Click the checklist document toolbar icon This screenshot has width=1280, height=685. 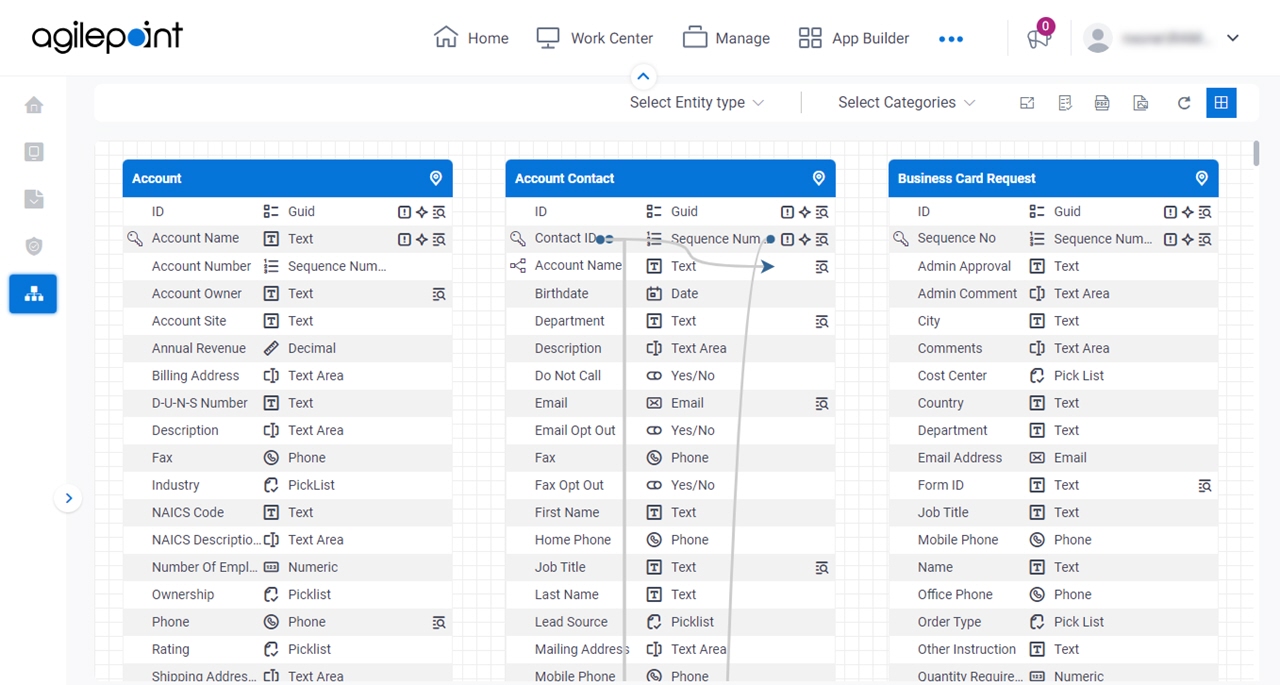[1065, 103]
